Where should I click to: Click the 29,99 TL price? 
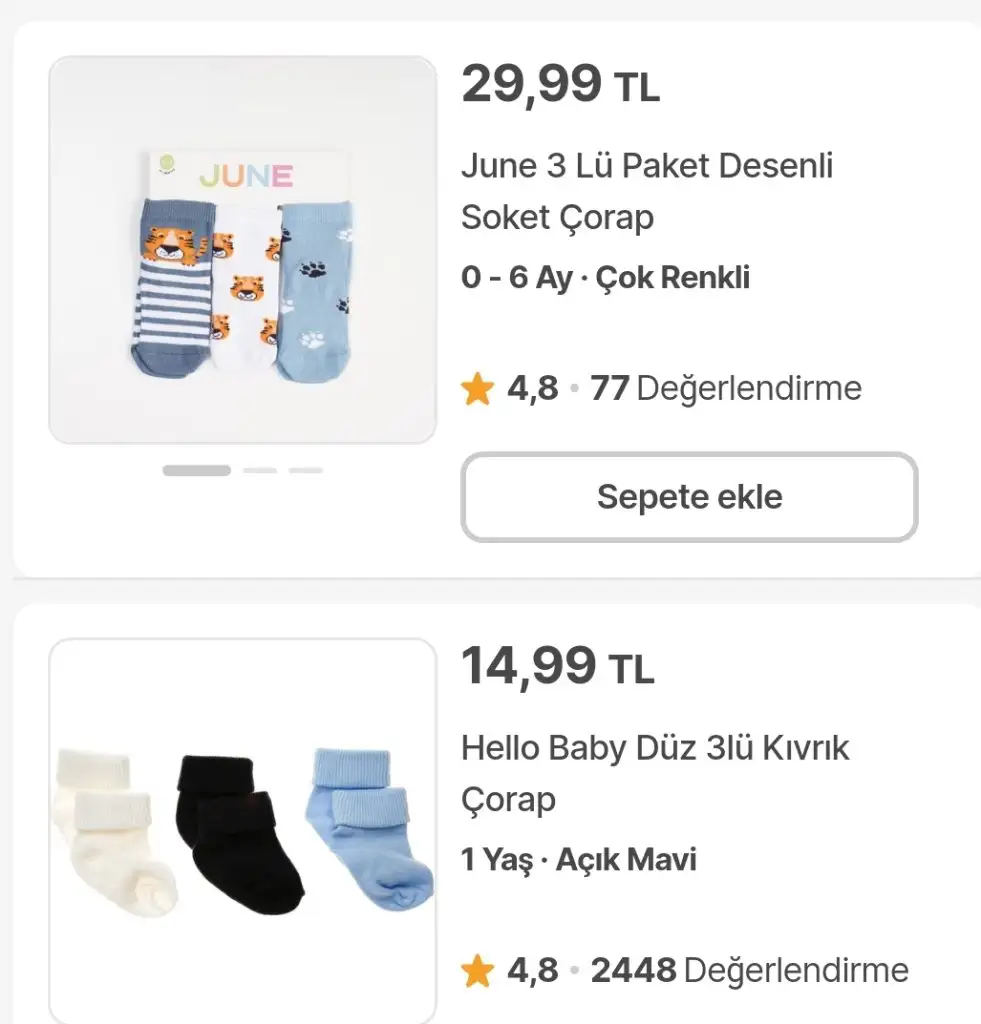[560, 84]
